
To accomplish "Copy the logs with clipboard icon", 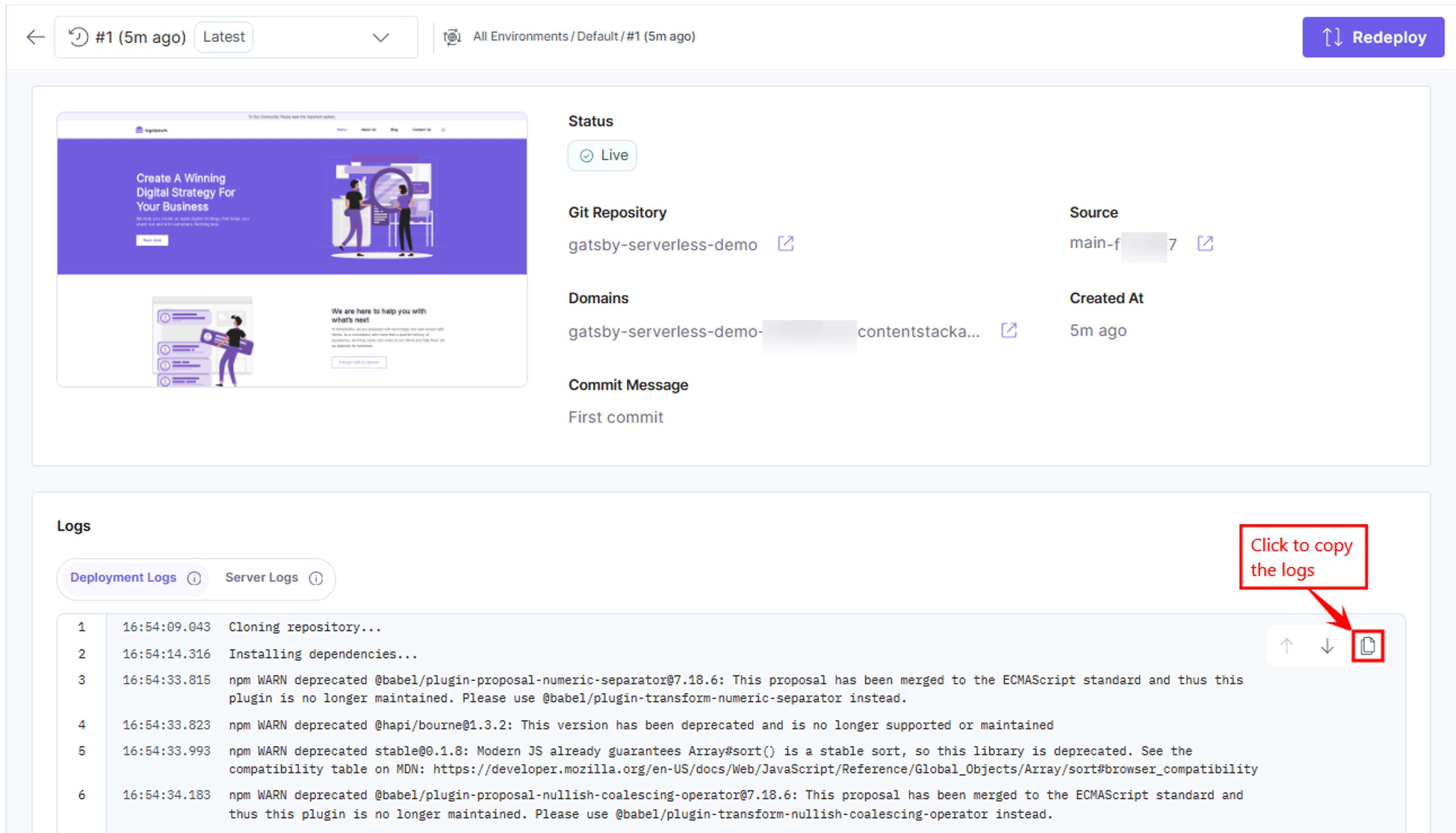I will [1368, 646].
